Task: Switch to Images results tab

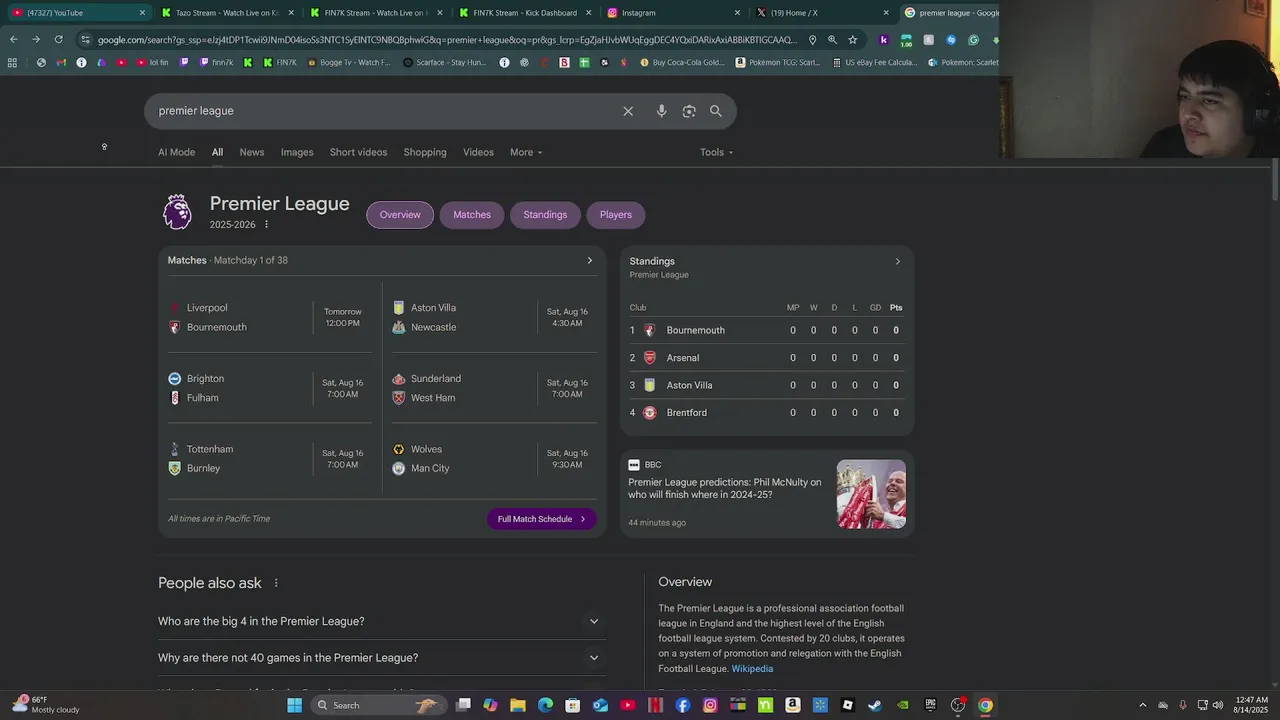Action: (297, 152)
